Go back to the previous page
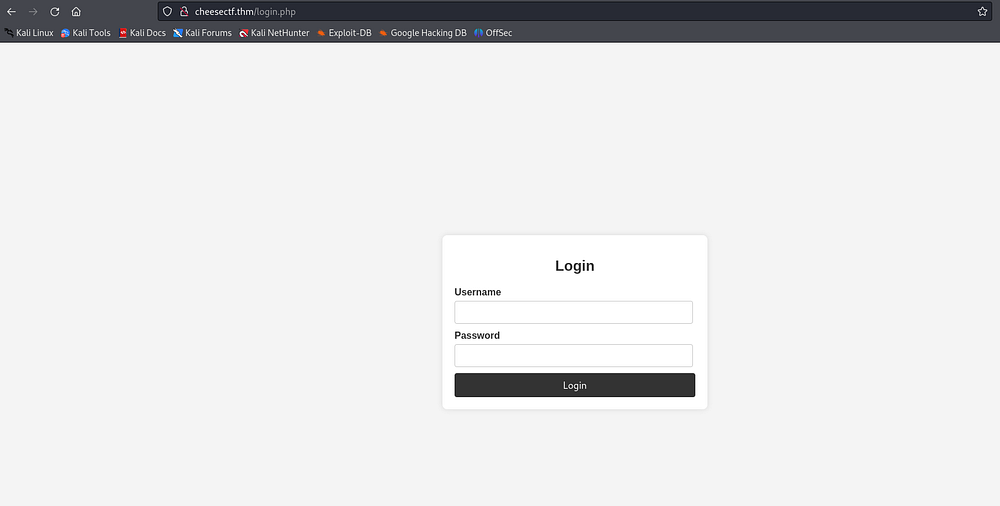Image resolution: width=1000 pixels, height=506 pixels. coord(11,11)
